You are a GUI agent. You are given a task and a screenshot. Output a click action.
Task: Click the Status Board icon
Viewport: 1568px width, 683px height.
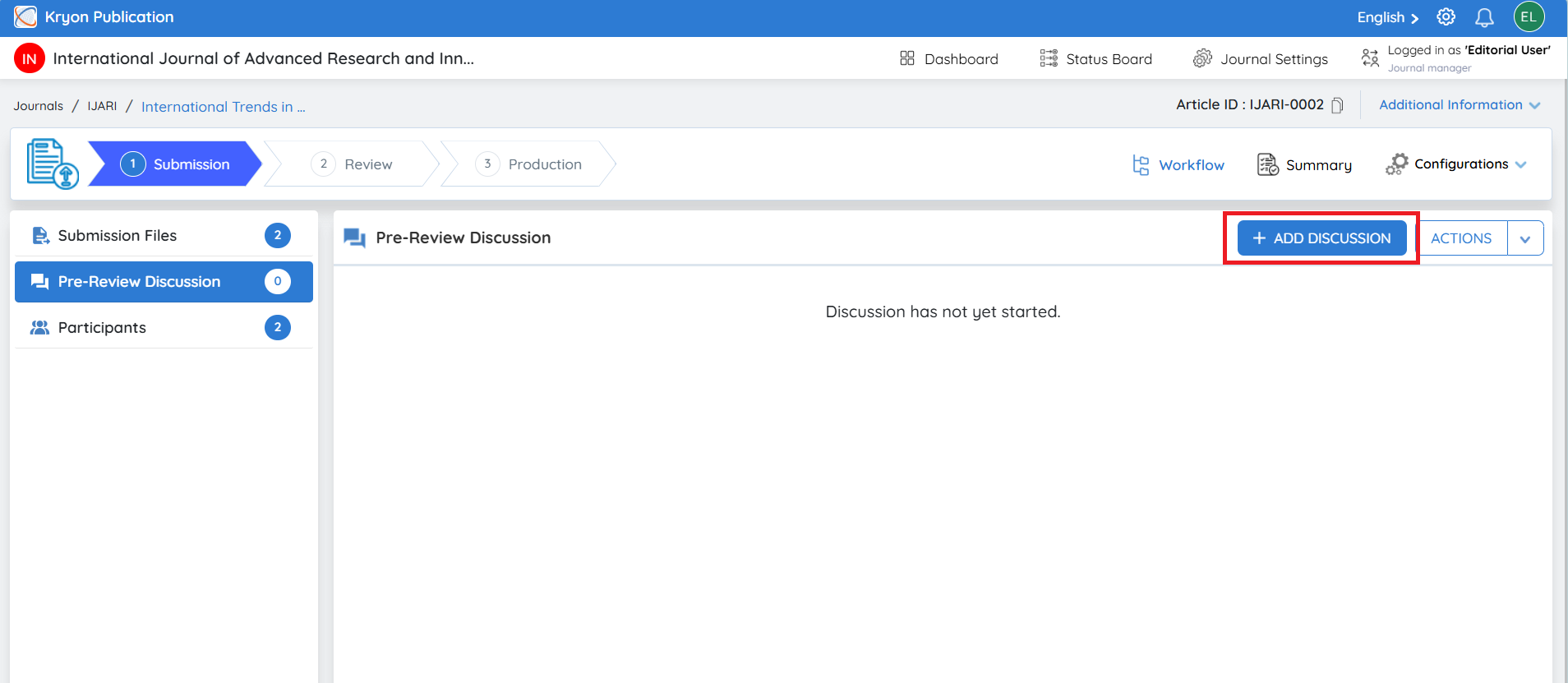1049,58
